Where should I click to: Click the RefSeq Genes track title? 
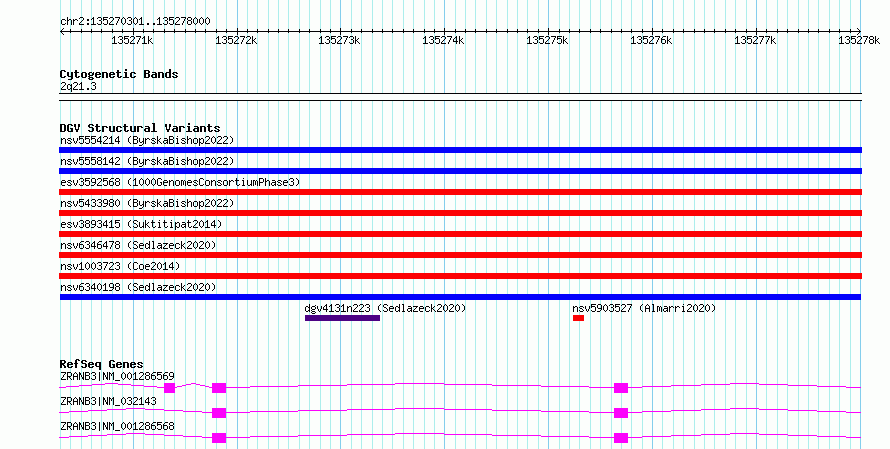click(x=101, y=364)
